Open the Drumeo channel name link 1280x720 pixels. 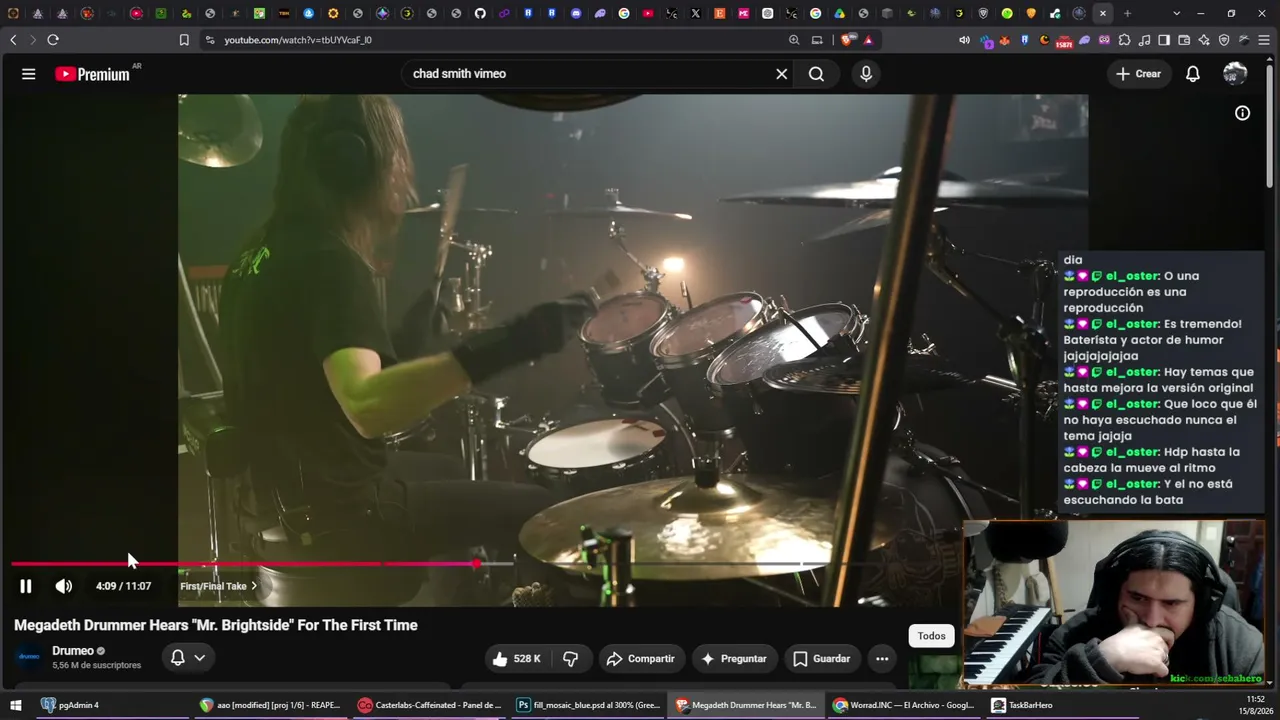coord(73,651)
